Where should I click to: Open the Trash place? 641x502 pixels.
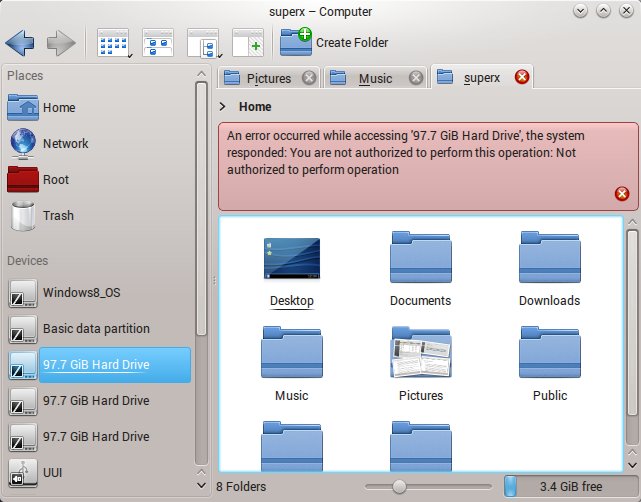coord(57,216)
